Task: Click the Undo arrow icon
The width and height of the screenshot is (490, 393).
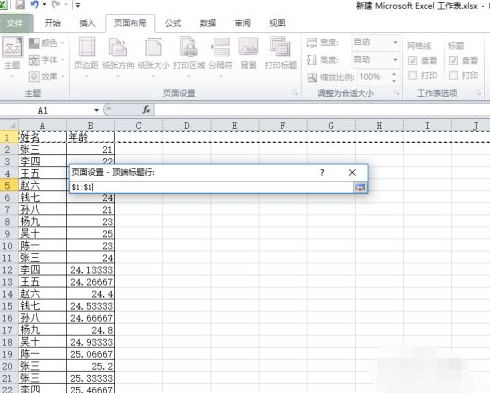Action: [34, 5]
